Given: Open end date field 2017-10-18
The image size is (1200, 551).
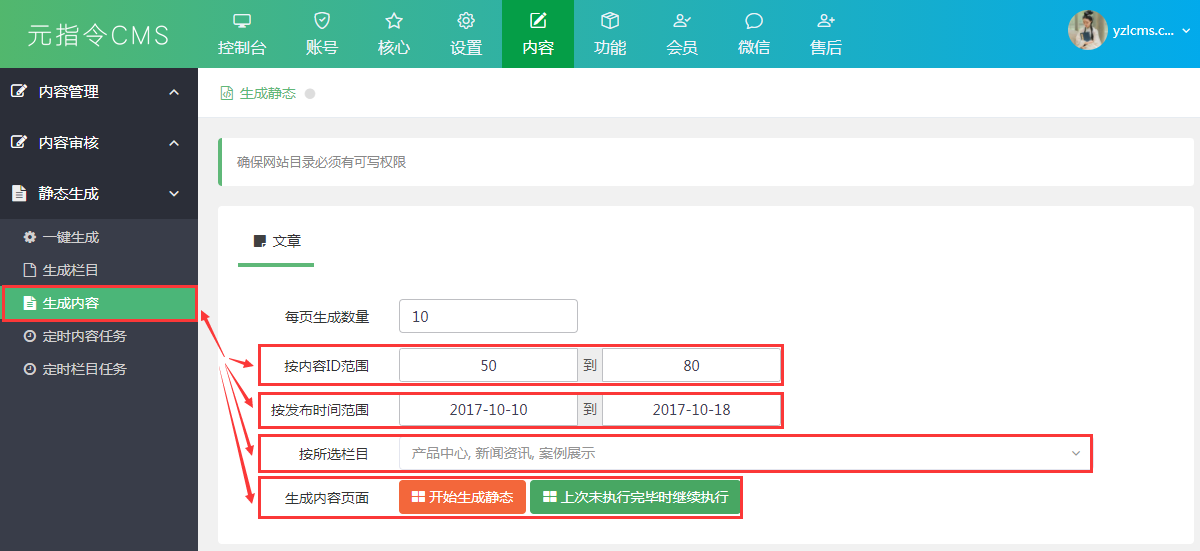Looking at the screenshot, I should [x=691, y=409].
